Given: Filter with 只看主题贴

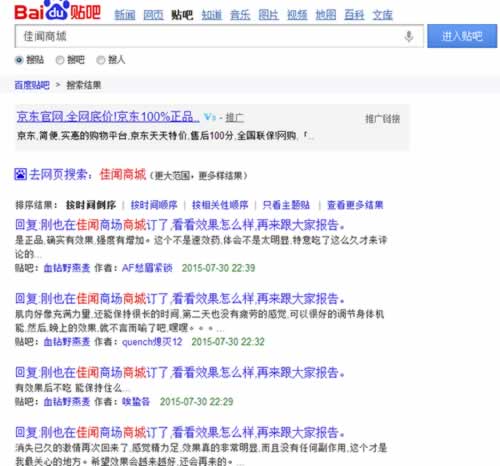Looking at the screenshot, I should (286, 205).
